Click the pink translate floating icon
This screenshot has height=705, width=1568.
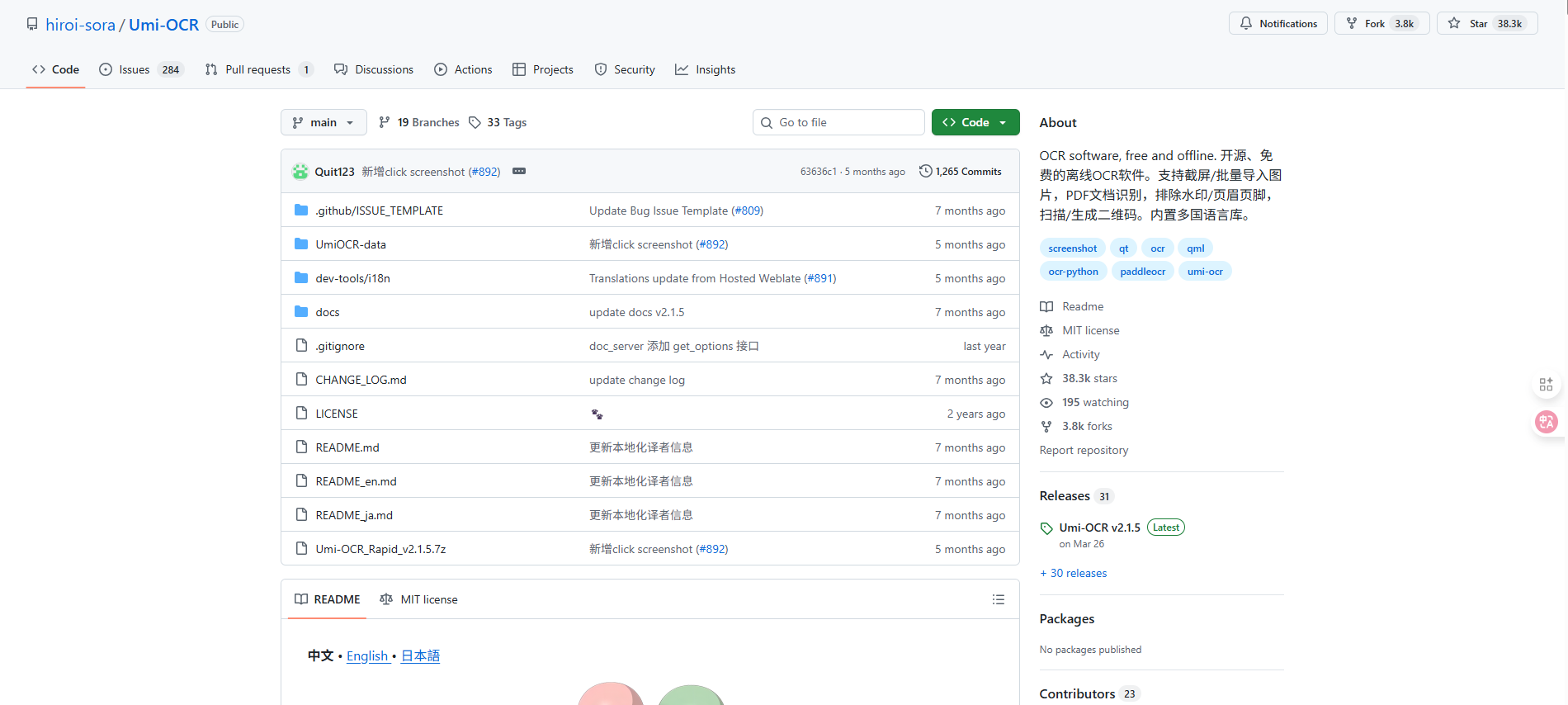[1546, 422]
